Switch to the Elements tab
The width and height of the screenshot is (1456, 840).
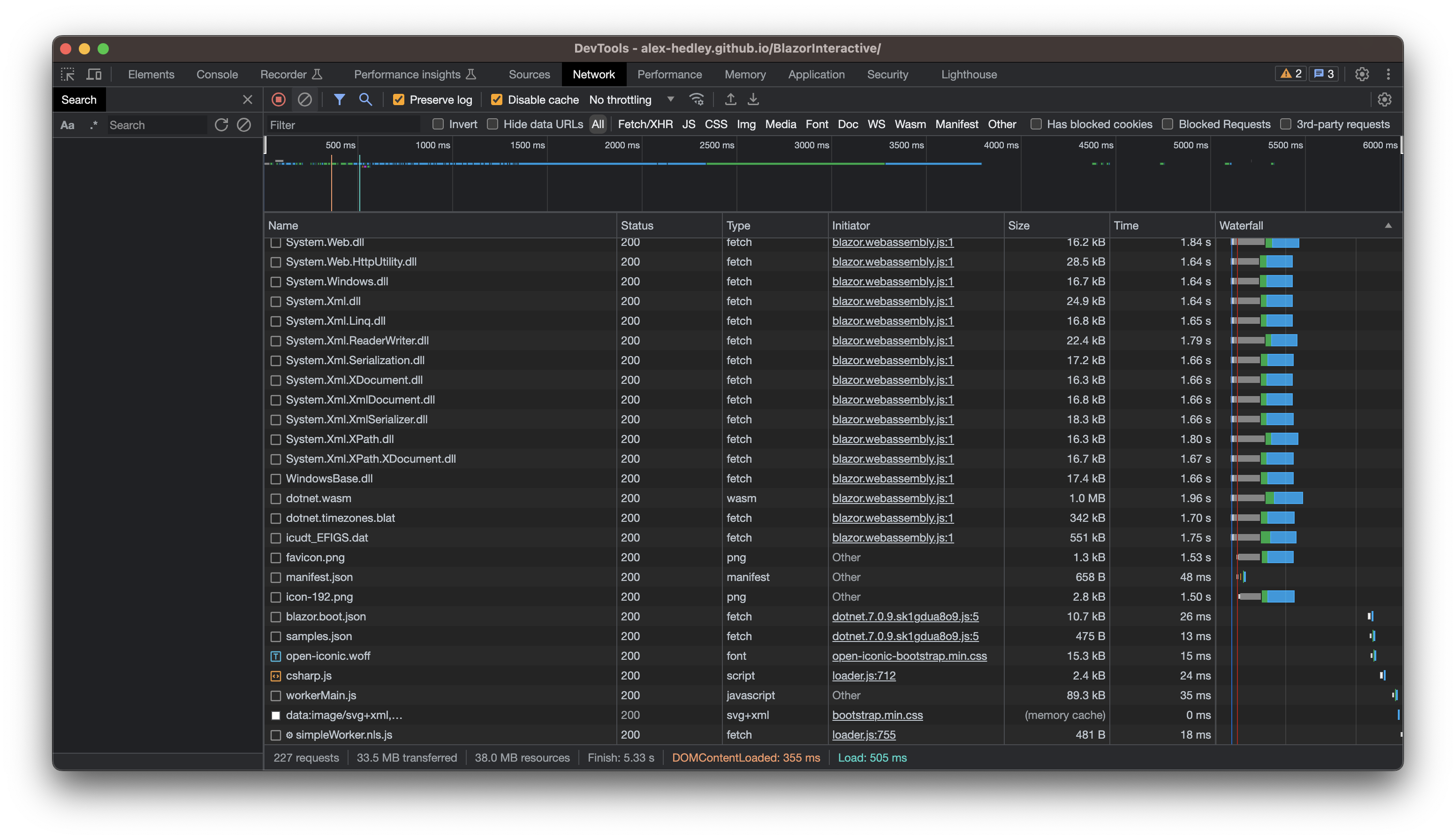coord(151,75)
